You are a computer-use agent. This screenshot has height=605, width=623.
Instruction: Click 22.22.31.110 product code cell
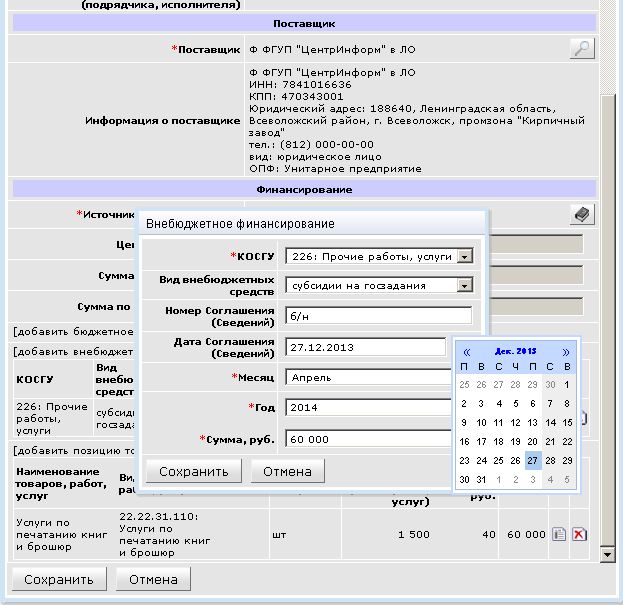click(x=164, y=535)
